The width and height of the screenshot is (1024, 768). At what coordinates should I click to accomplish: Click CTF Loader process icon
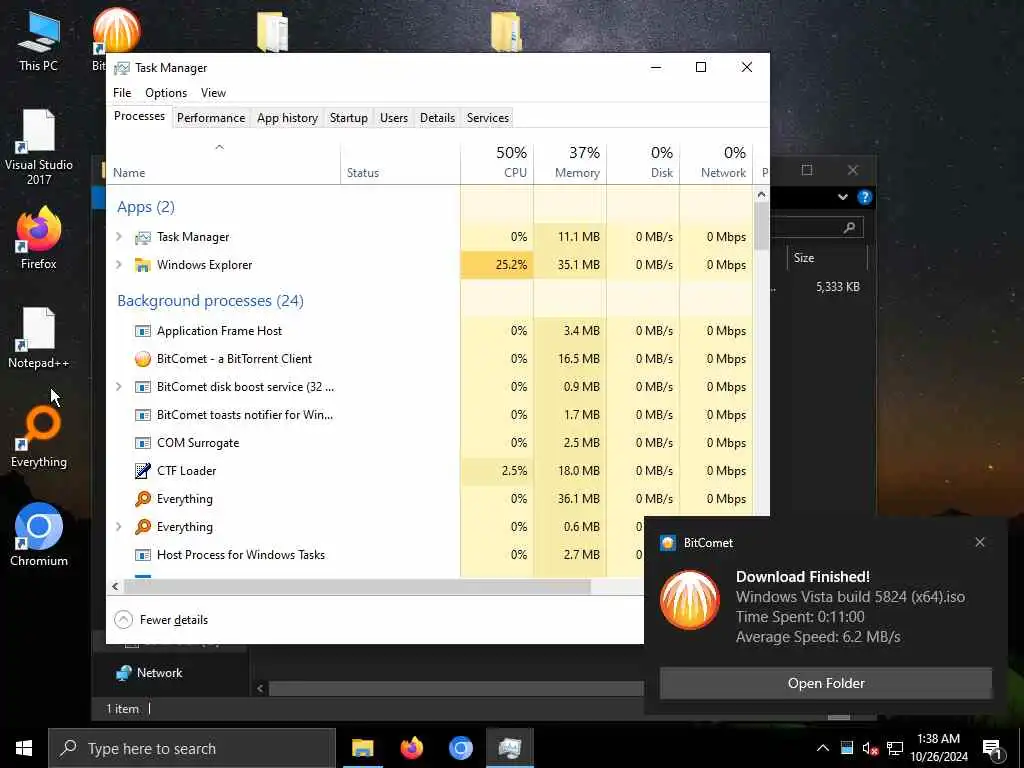[142, 470]
